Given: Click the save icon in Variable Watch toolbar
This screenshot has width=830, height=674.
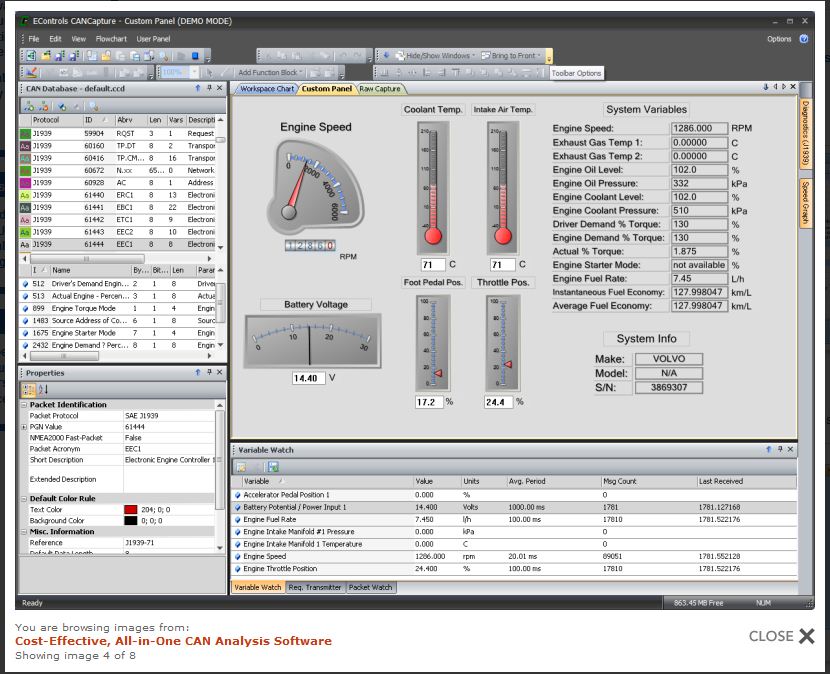Looking at the screenshot, I should coord(258,466).
